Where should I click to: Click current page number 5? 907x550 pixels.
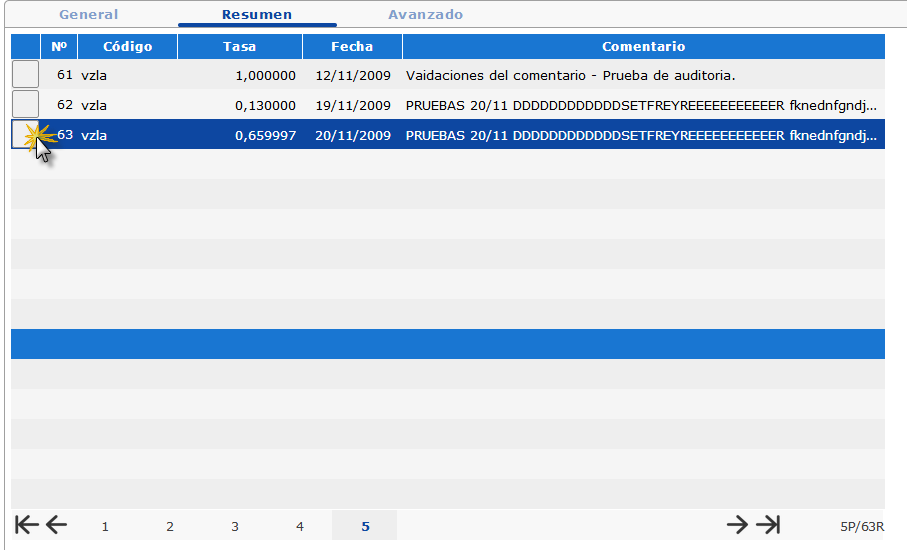click(x=365, y=526)
